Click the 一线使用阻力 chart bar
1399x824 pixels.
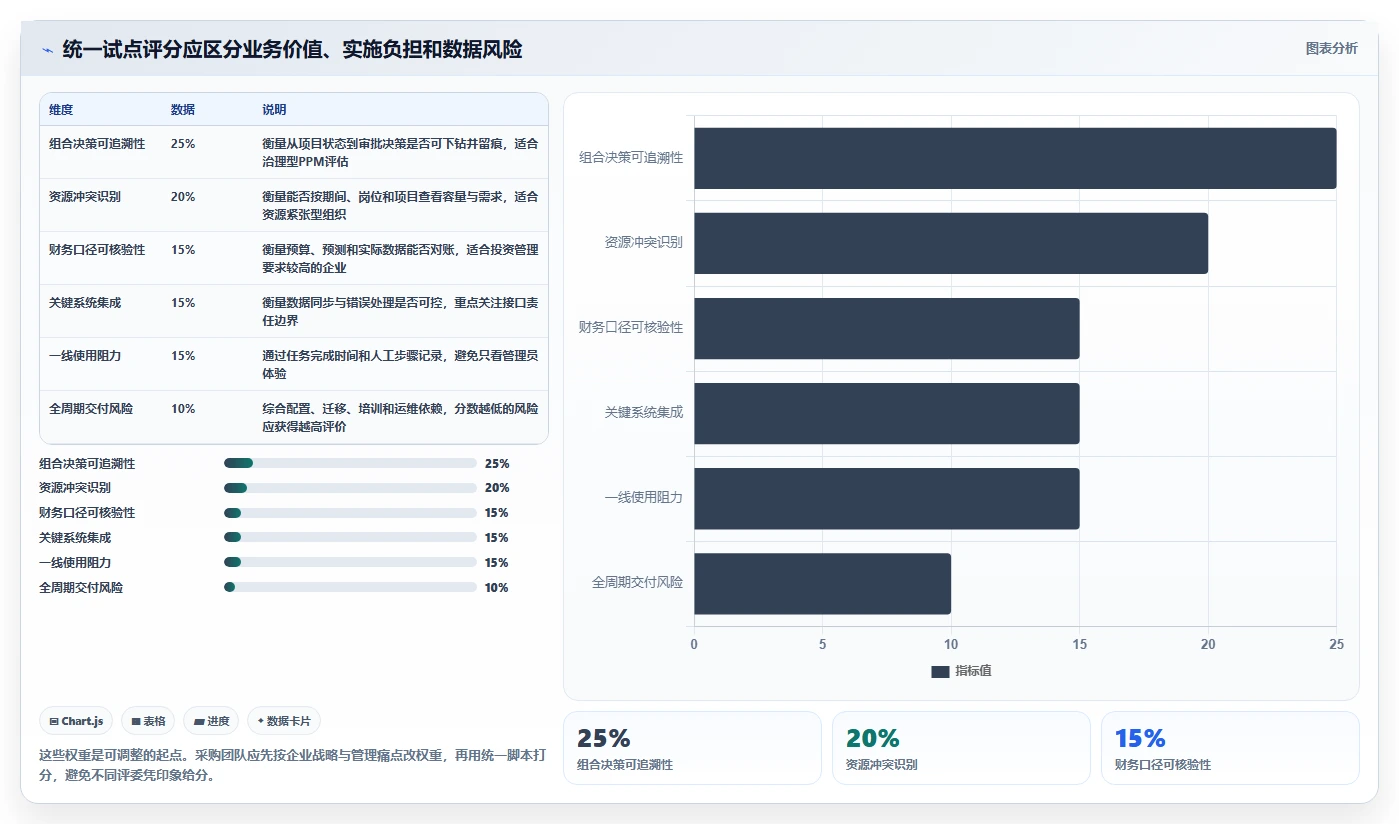coord(887,498)
